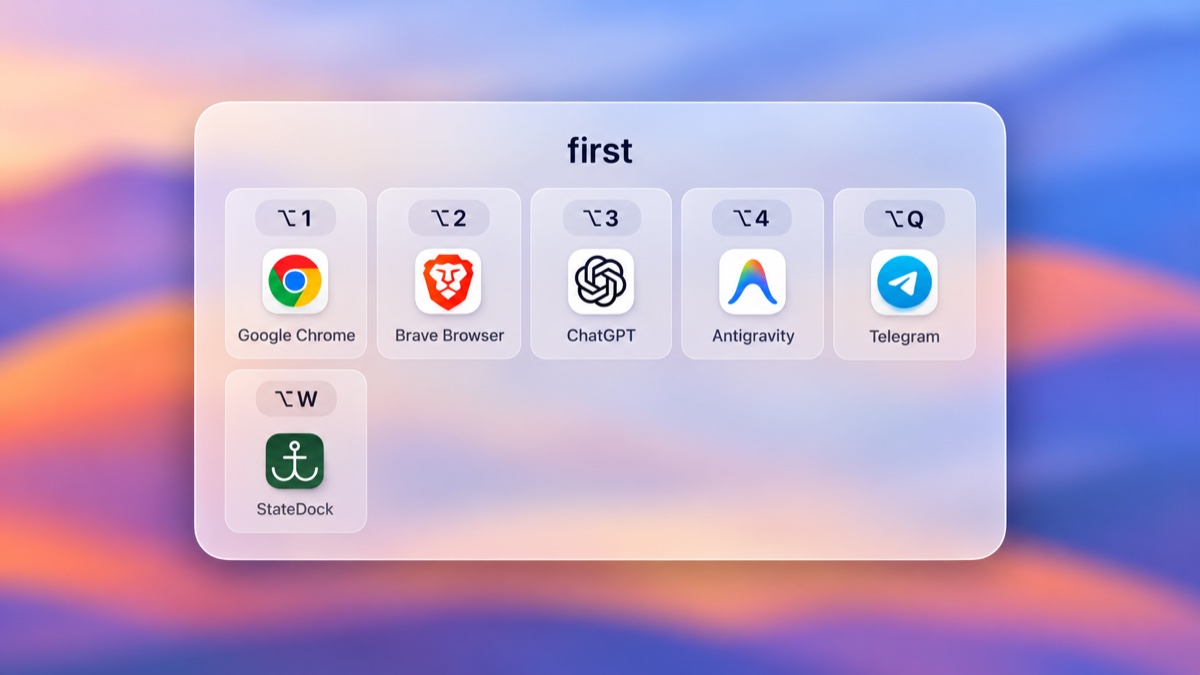Select the ChatGPT knot logo icon
This screenshot has height=675, width=1200.
(601, 281)
